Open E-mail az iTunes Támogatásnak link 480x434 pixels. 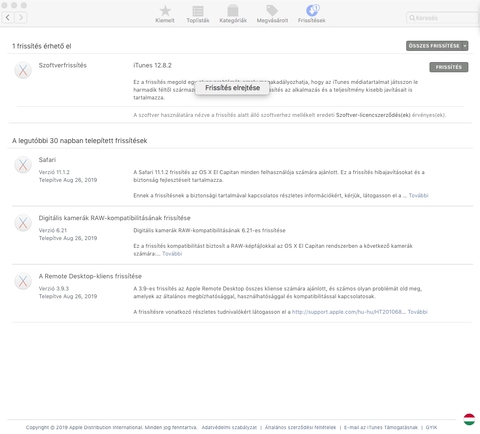[x=381, y=427]
